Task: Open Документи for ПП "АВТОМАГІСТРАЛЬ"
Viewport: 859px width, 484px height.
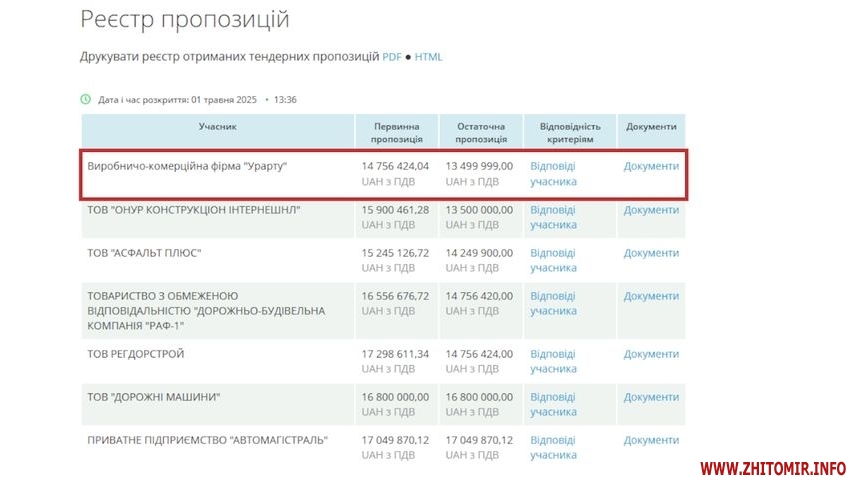Action: (651, 440)
